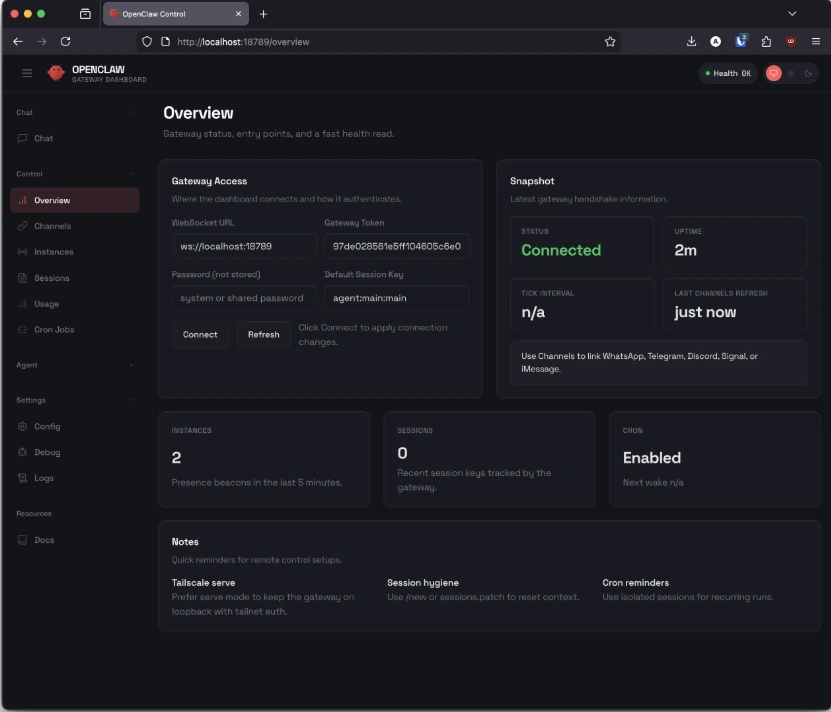This screenshot has height=712, width=831.
Task: Switch to dark theme with the moon toggle
Action: coord(808,73)
